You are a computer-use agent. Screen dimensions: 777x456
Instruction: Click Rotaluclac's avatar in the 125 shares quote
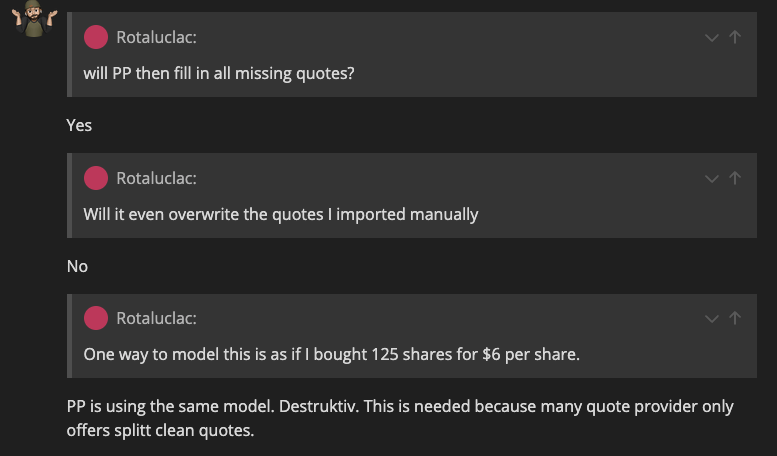point(96,318)
